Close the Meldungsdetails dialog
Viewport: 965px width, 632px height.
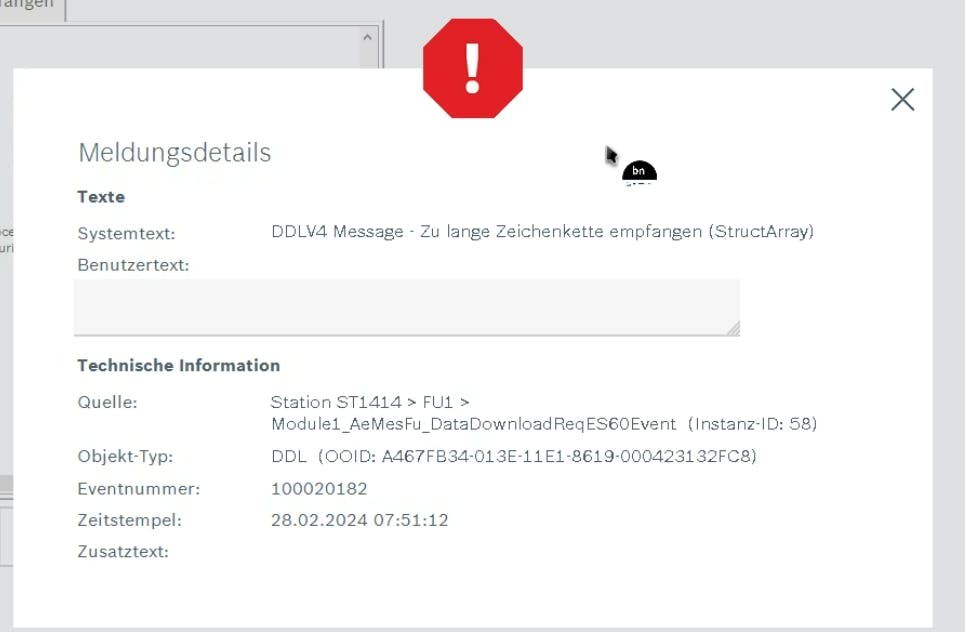[x=902, y=99]
